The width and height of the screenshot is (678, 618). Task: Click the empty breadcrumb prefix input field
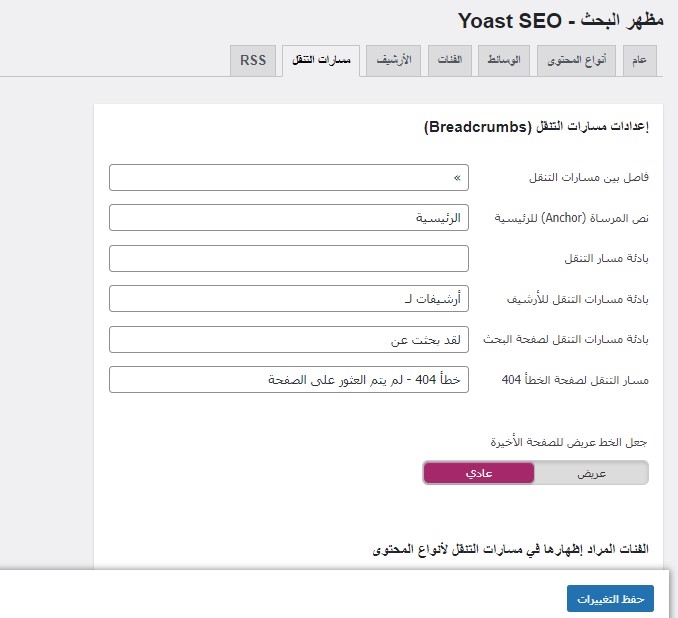point(288,258)
